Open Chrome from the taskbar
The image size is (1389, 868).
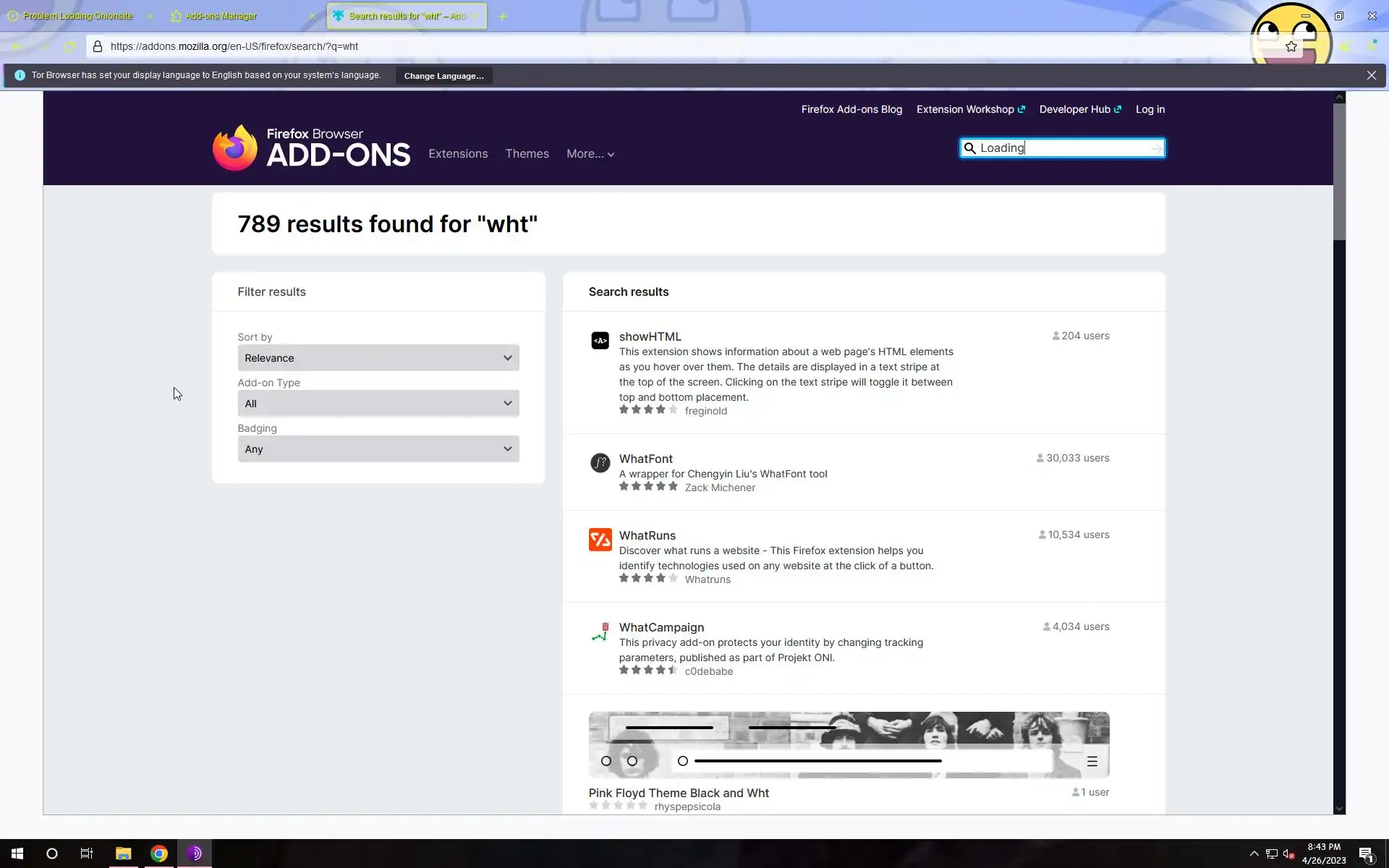pyautogui.click(x=159, y=854)
